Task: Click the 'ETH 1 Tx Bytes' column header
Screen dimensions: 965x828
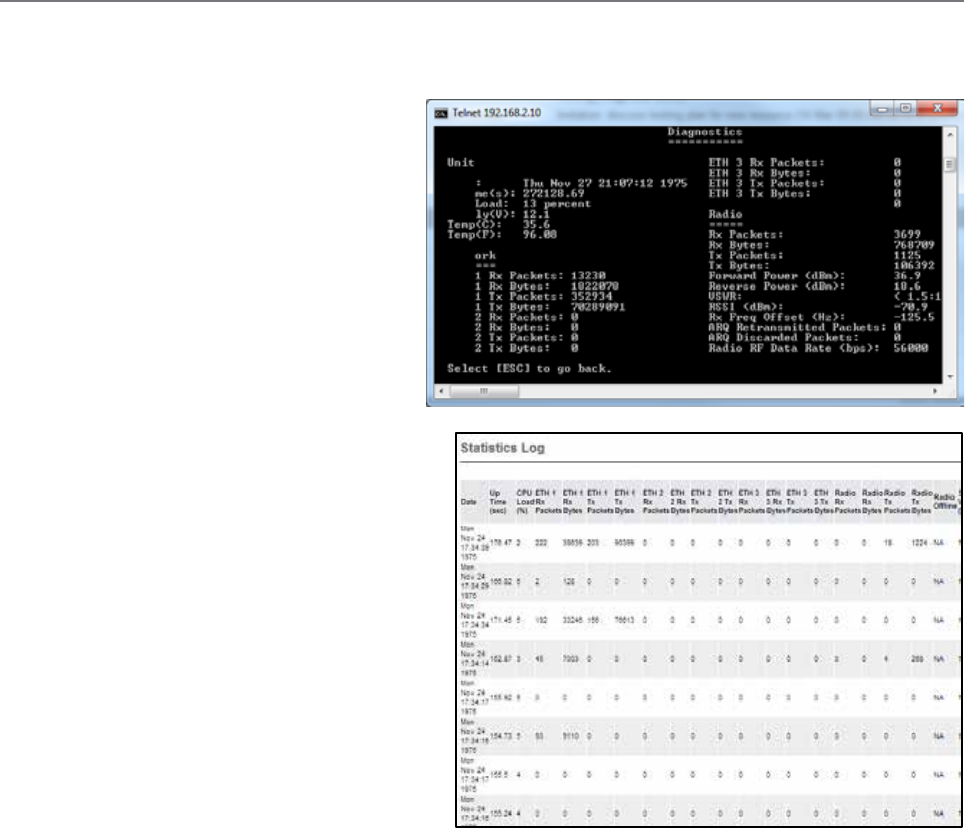Action: pos(624,502)
